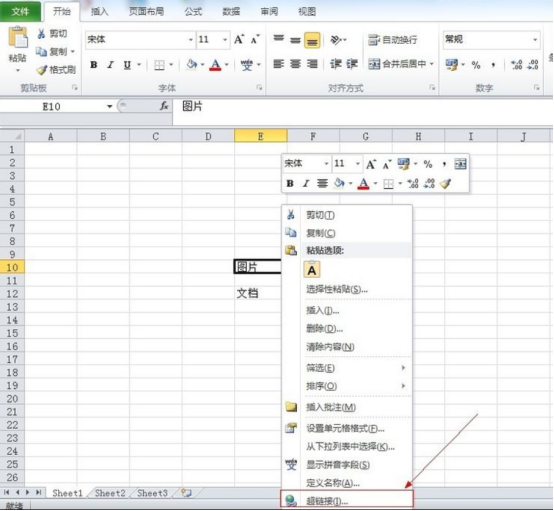
Task: Choose 剪切 (Cut) in context menu
Action: pyautogui.click(x=347, y=215)
